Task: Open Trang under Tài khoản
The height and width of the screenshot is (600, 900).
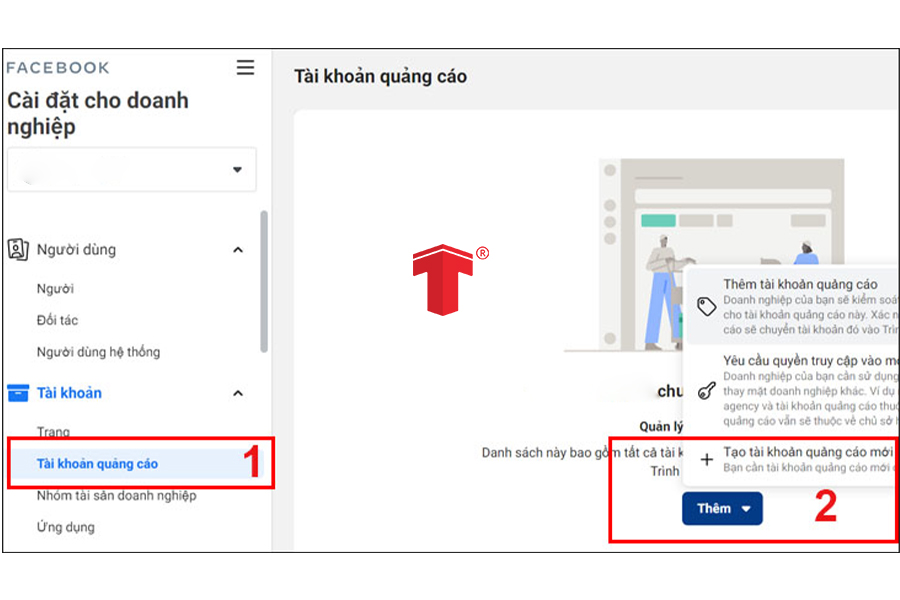Action: (x=53, y=431)
